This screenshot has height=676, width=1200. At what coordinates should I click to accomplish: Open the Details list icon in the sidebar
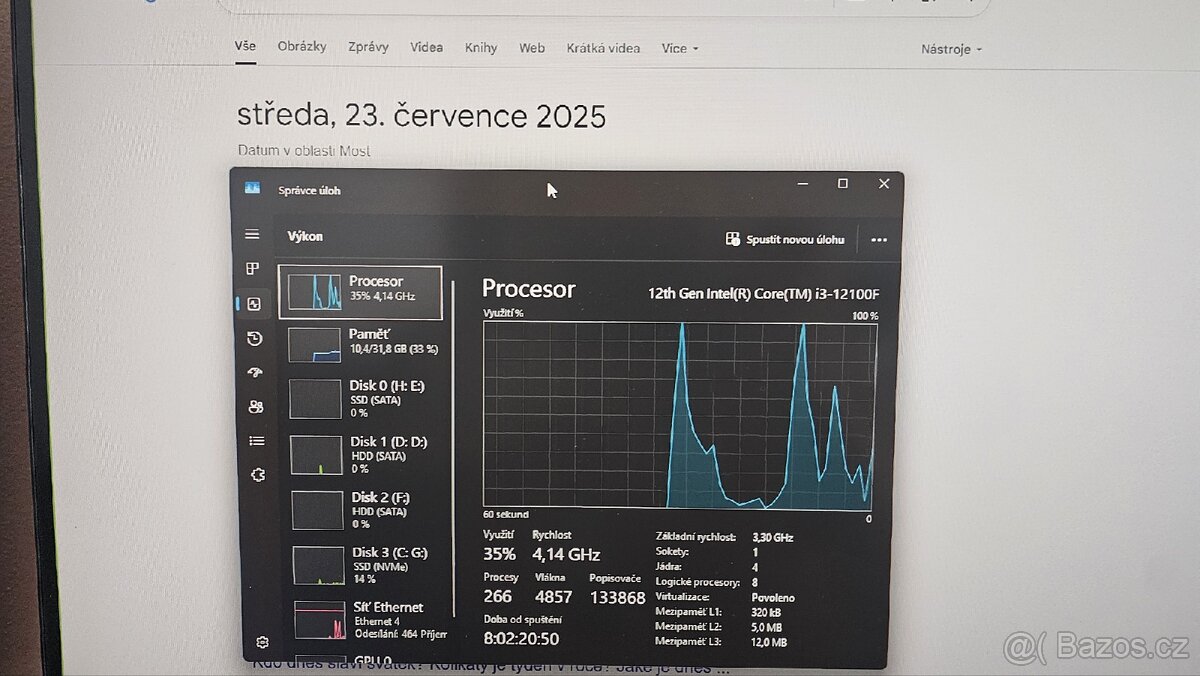click(x=257, y=441)
